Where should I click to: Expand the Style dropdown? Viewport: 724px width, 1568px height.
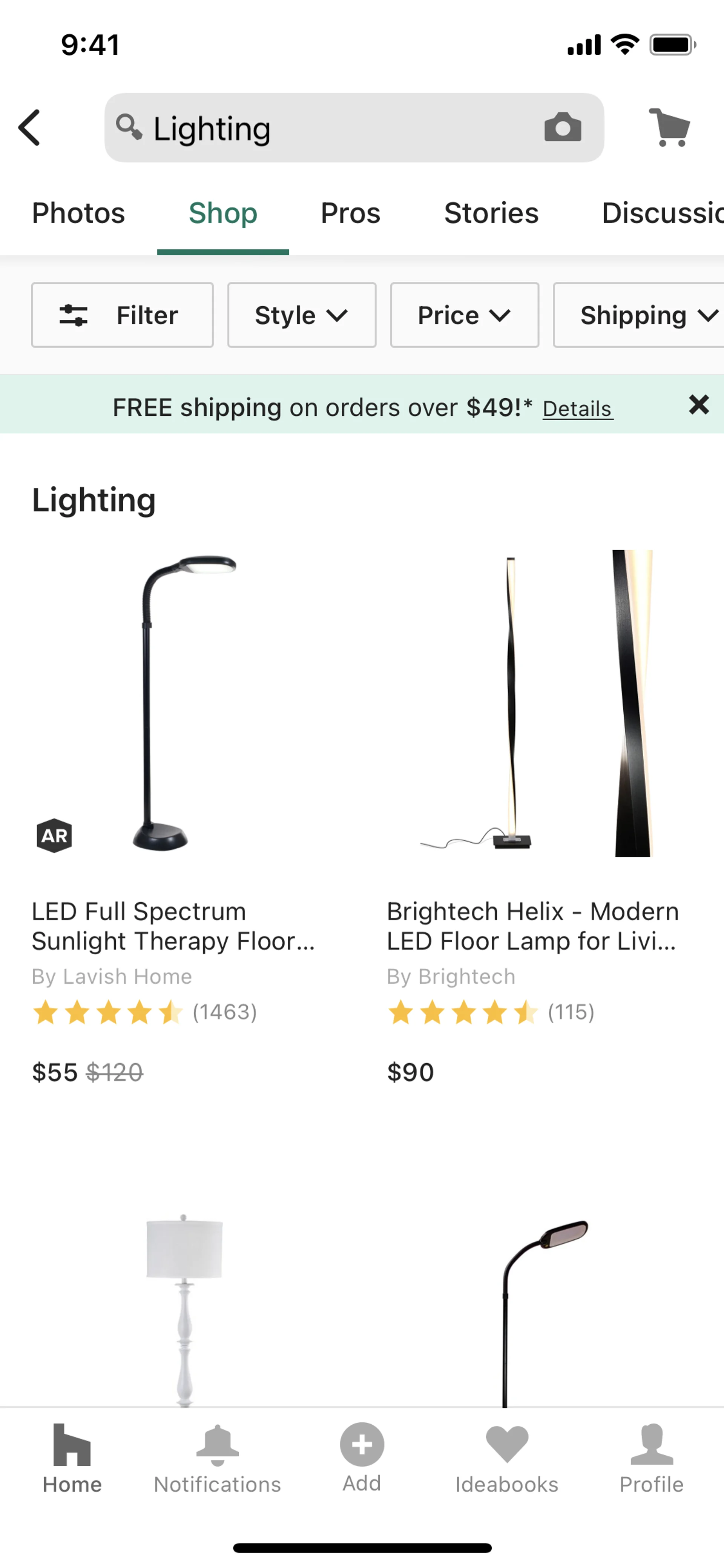click(x=302, y=315)
